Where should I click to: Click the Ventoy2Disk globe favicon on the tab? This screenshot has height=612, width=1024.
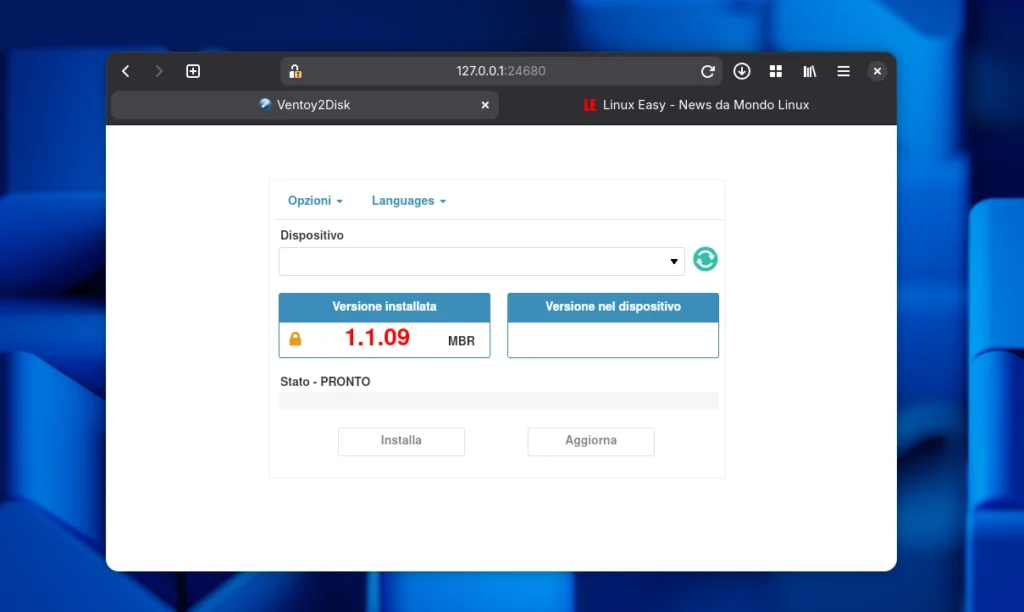click(262, 104)
